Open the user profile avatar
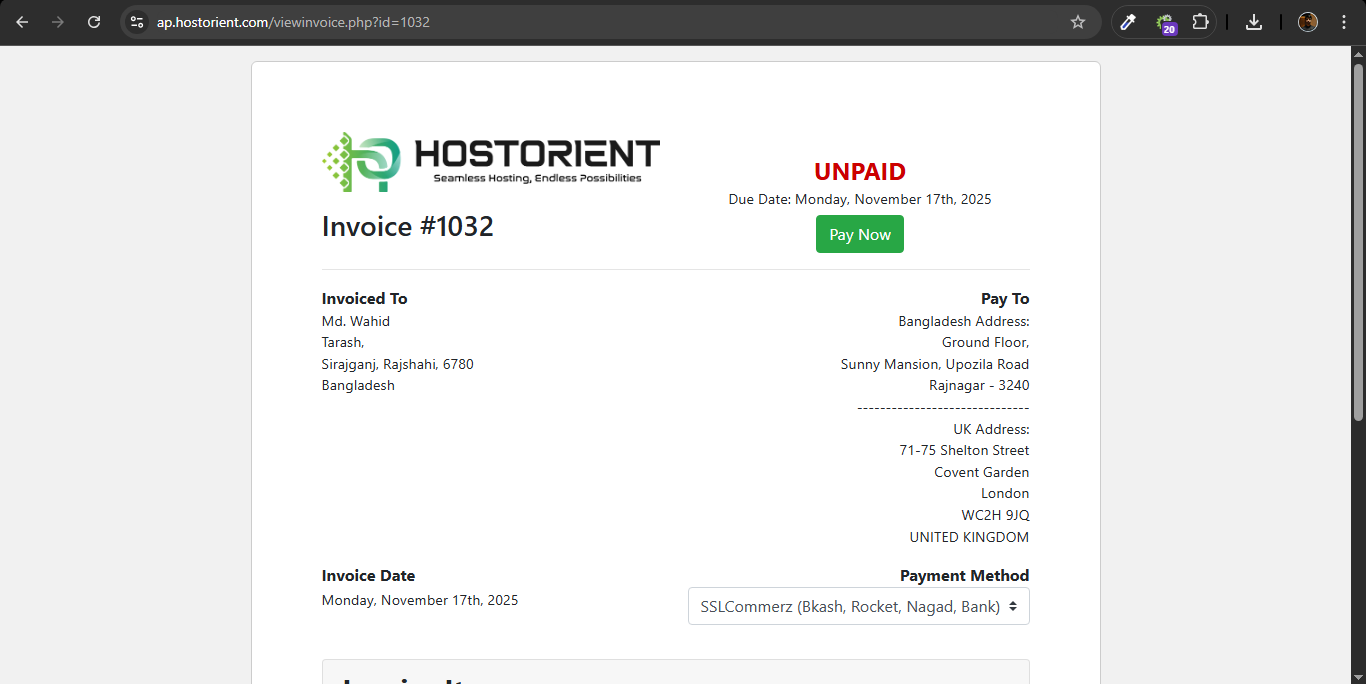The width and height of the screenshot is (1366, 684). [x=1307, y=22]
